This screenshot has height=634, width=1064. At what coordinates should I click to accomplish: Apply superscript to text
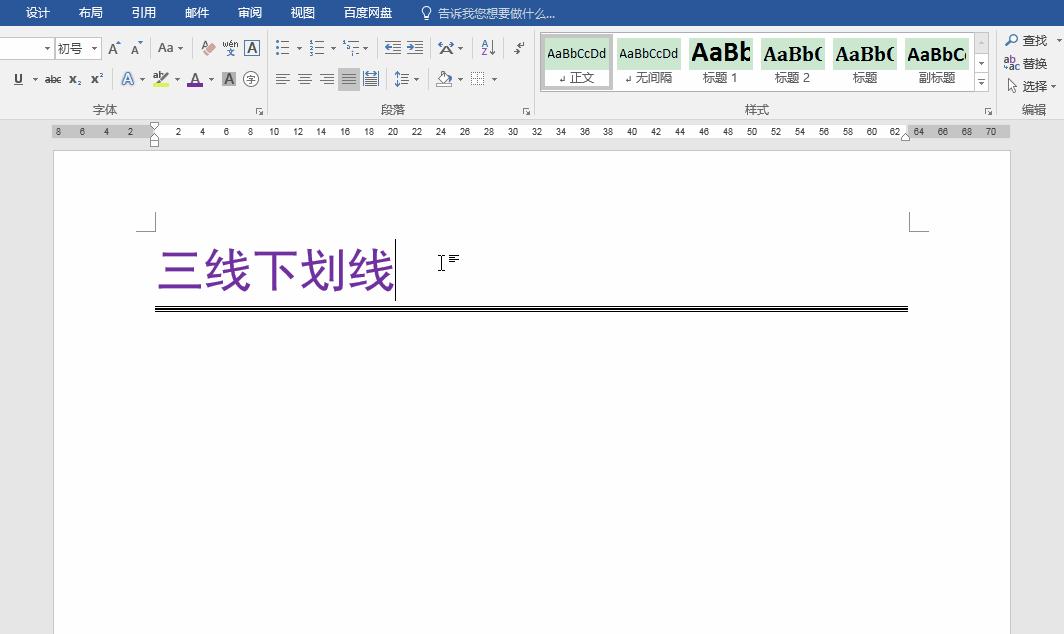pos(97,79)
